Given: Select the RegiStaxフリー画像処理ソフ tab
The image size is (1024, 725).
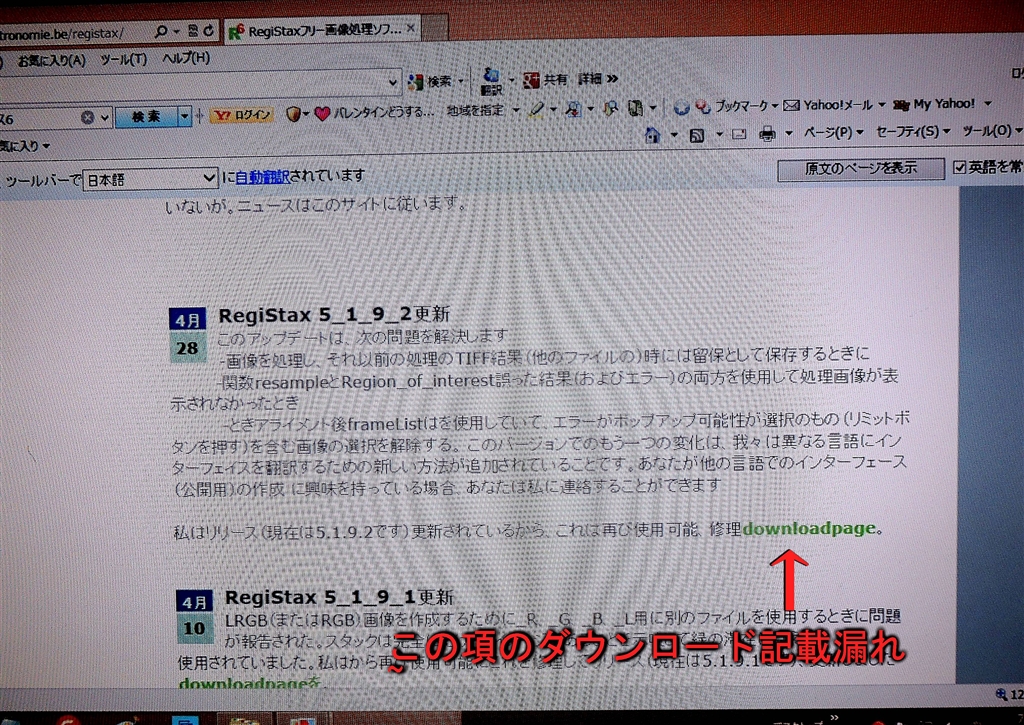Looking at the screenshot, I should (321, 30).
